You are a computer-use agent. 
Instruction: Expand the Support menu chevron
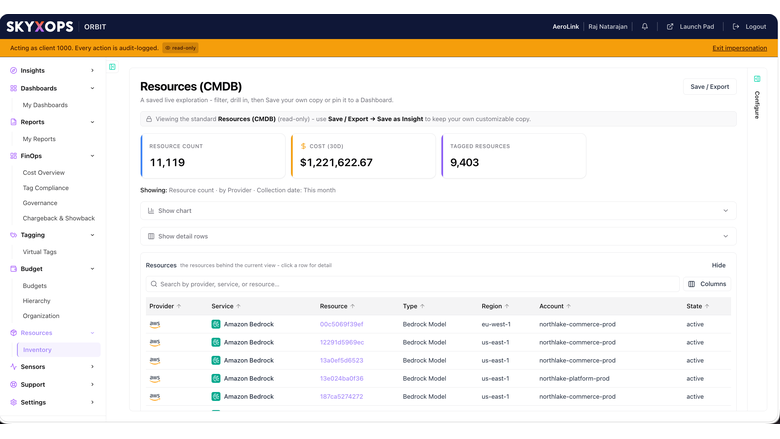pyautogui.click(x=93, y=385)
